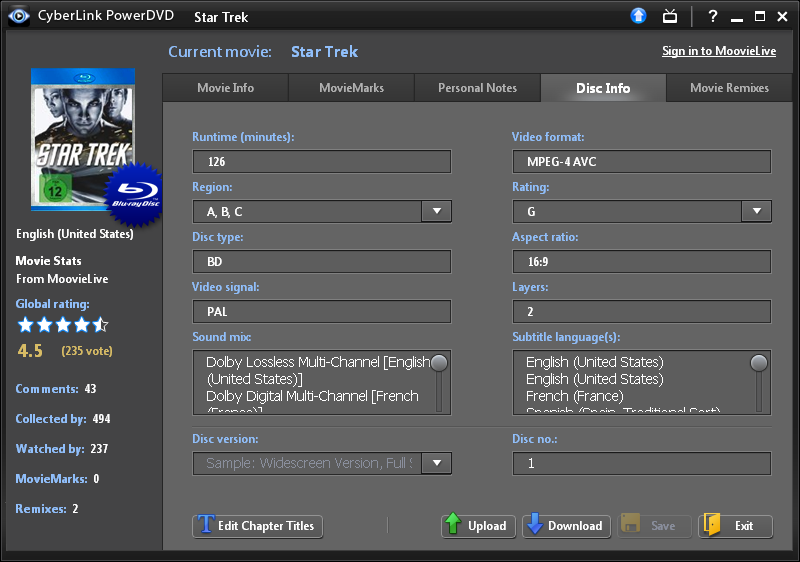
Task: Click the global rating stars
Action: (x=62, y=325)
